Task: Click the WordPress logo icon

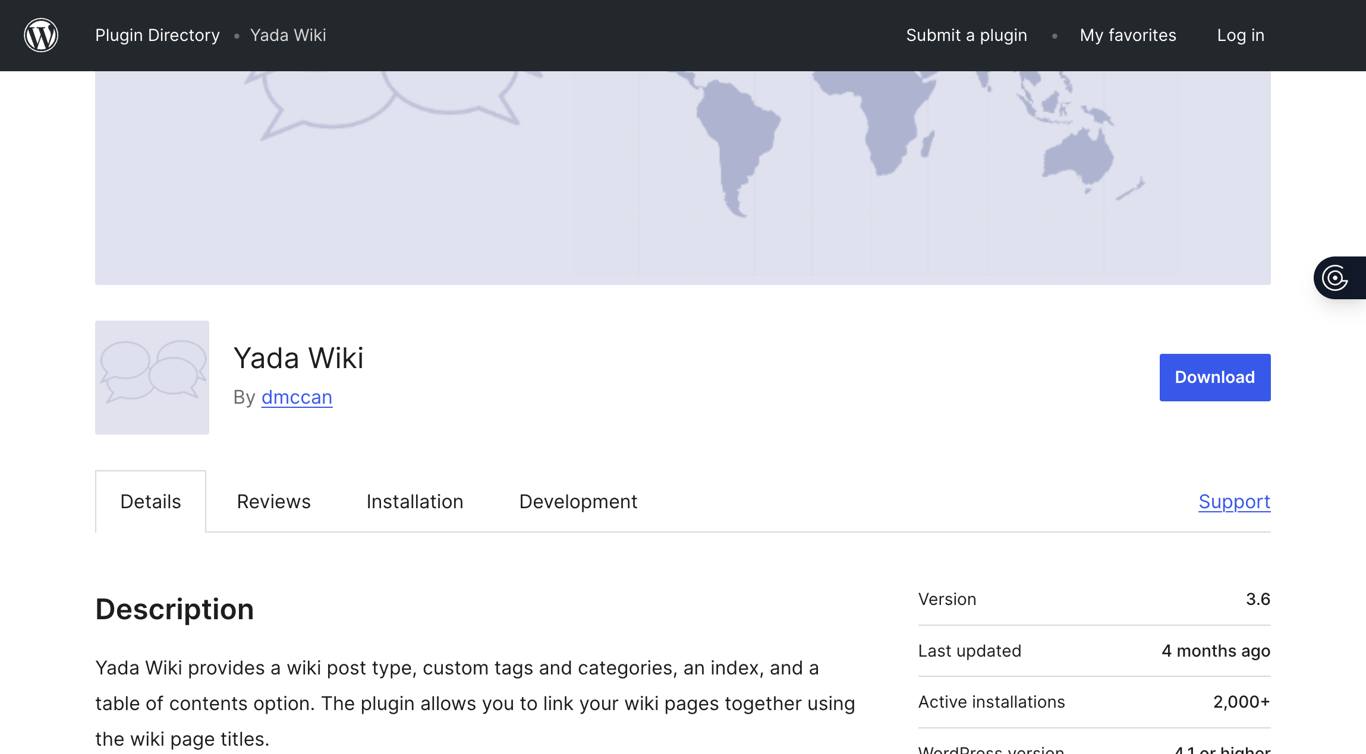Action: click(x=41, y=35)
